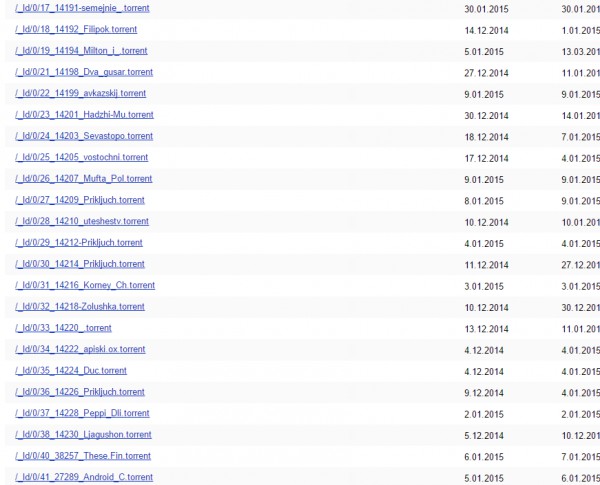Open the 33_14220_.torrent link
Image resolution: width=600 pixels, height=485 pixels.
(x=64, y=328)
